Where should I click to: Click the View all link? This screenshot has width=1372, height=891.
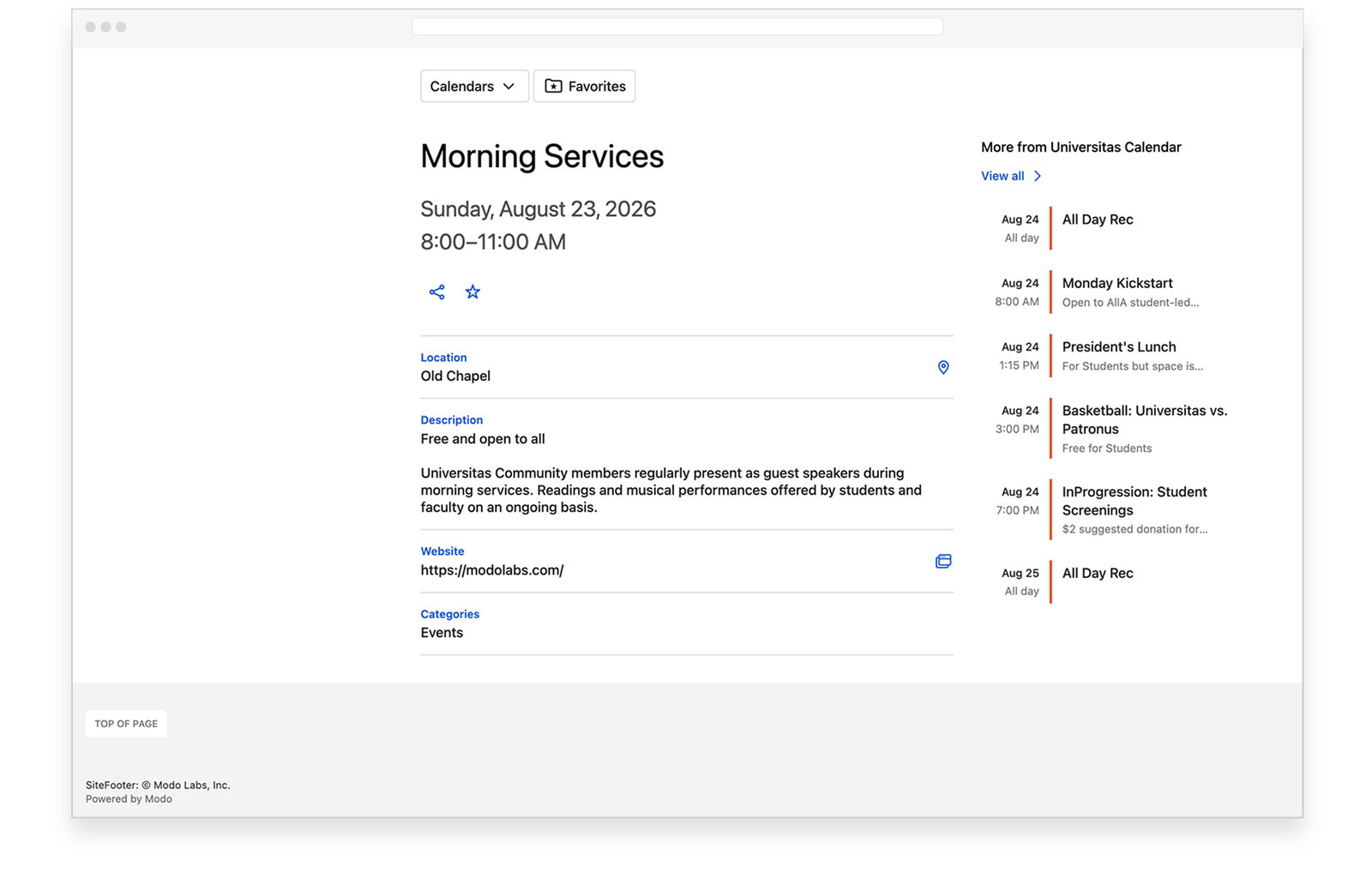[x=1002, y=176]
